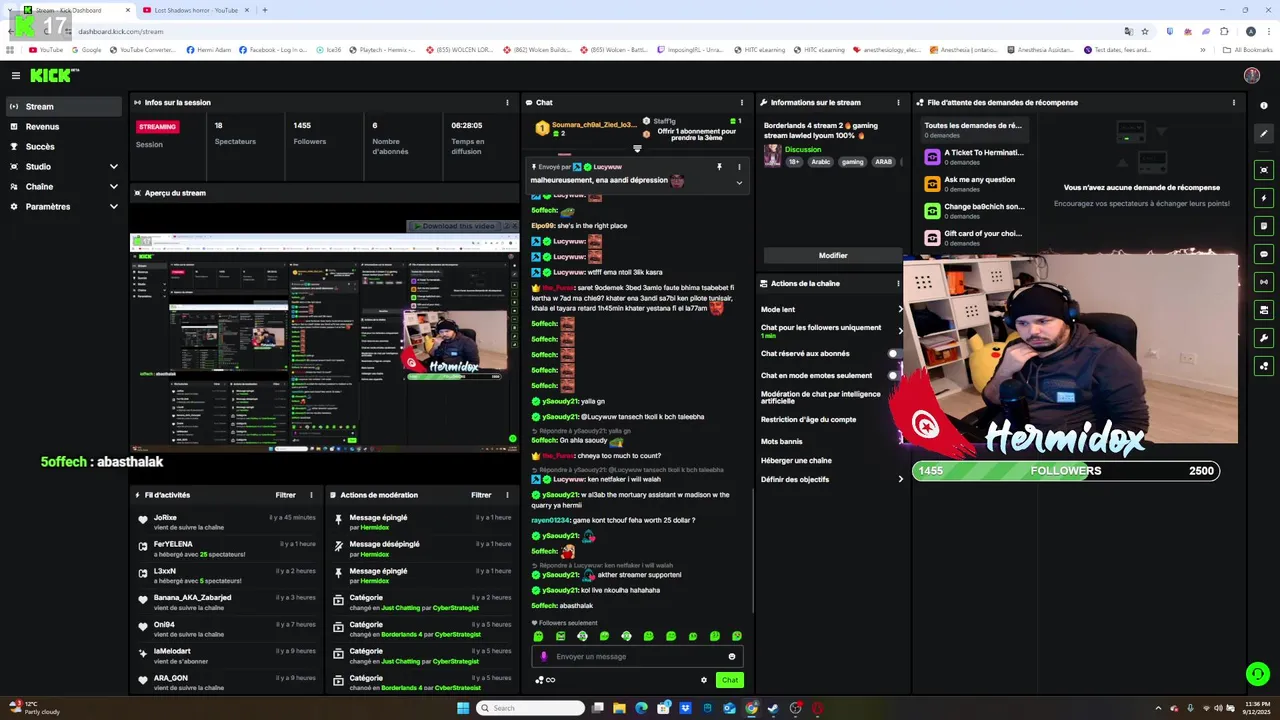Open Filtrer in Fil d'activités panel
Screen dimensions: 1280x720
click(285, 495)
